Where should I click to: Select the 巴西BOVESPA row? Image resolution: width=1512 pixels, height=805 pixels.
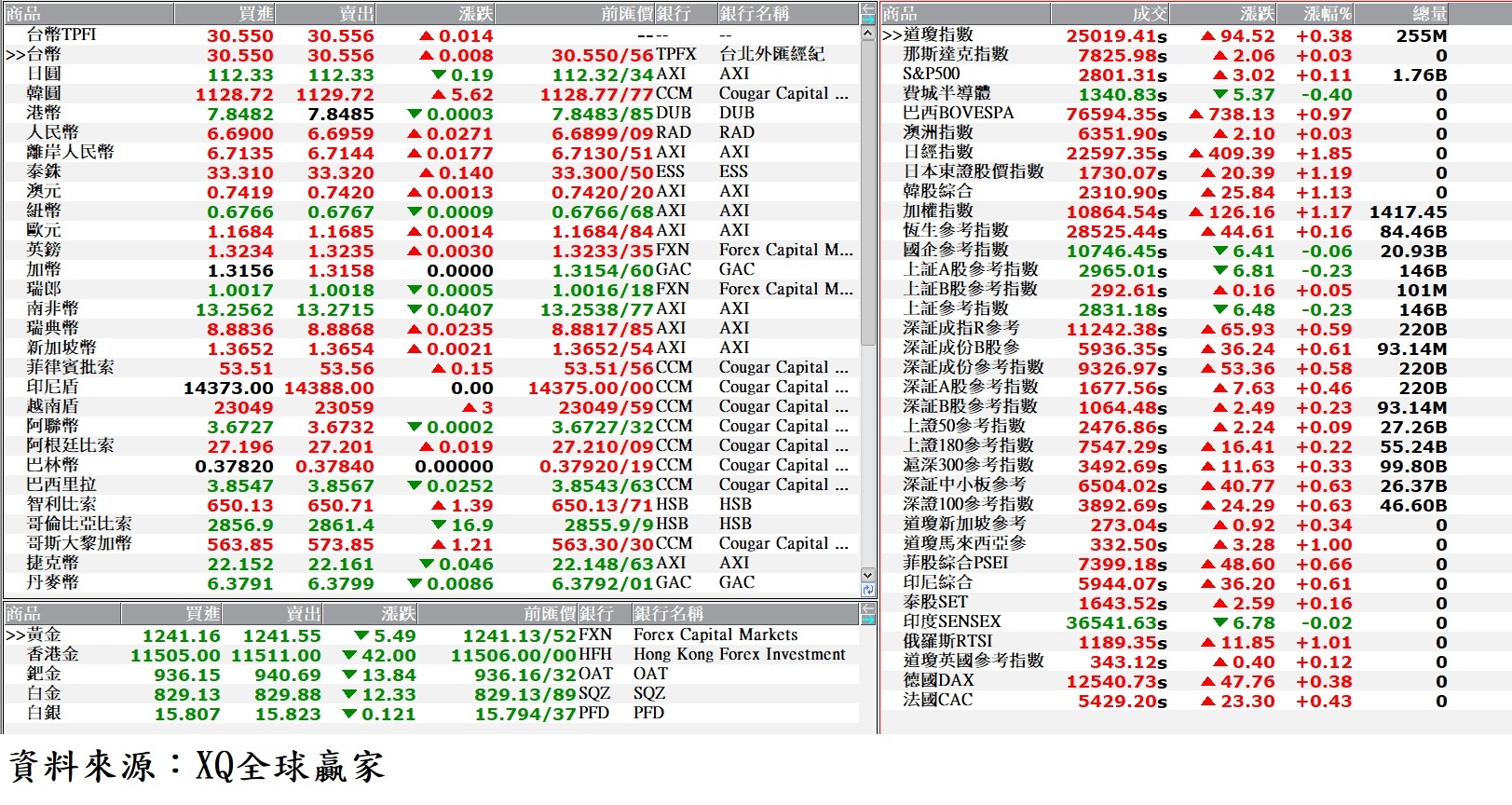(x=1194, y=113)
